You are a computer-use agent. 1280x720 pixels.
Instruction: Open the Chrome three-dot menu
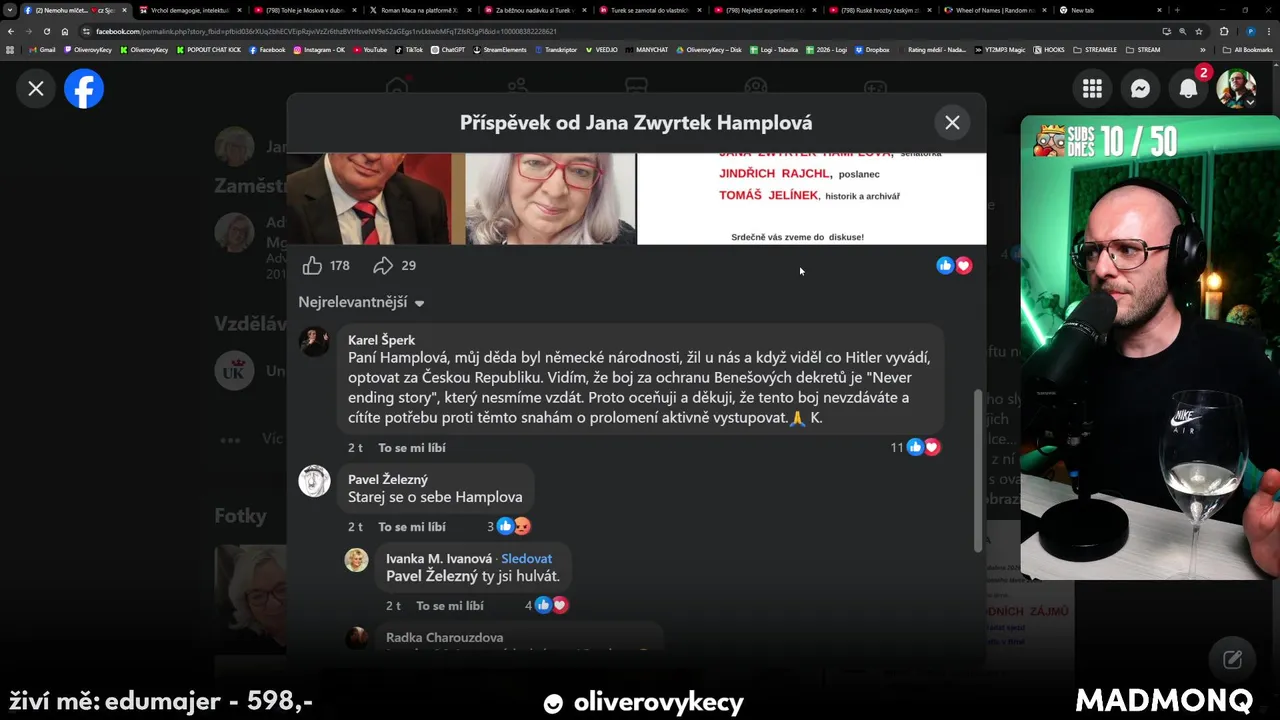point(1269,31)
